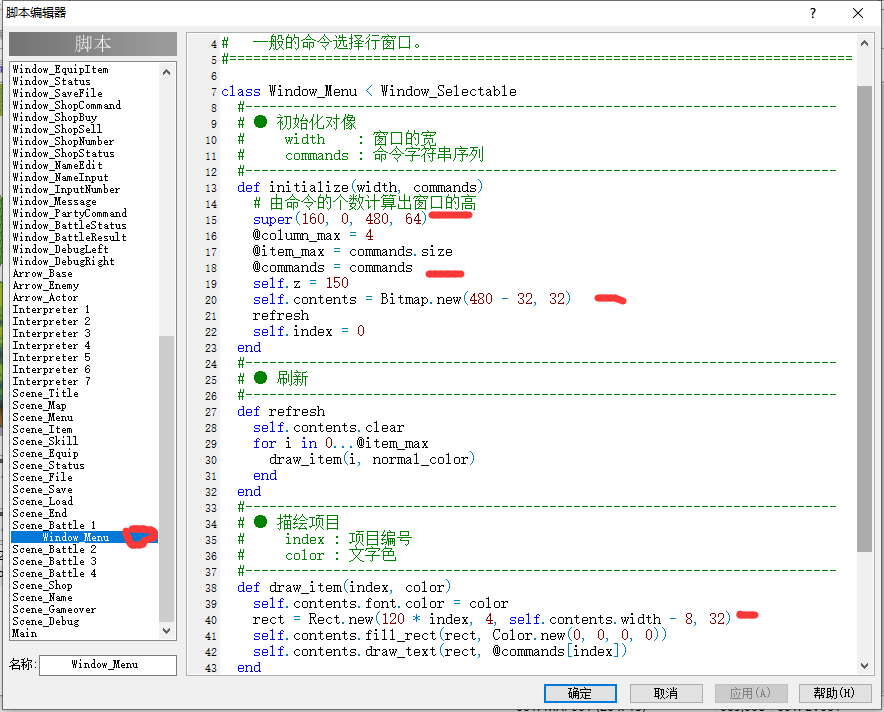Screen dimensions: 884x712
Task: Select Window_NameEdit script
Action: (x=58, y=165)
